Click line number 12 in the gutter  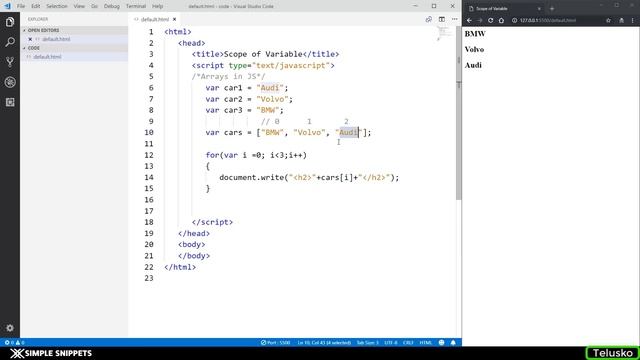pos(149,155)
